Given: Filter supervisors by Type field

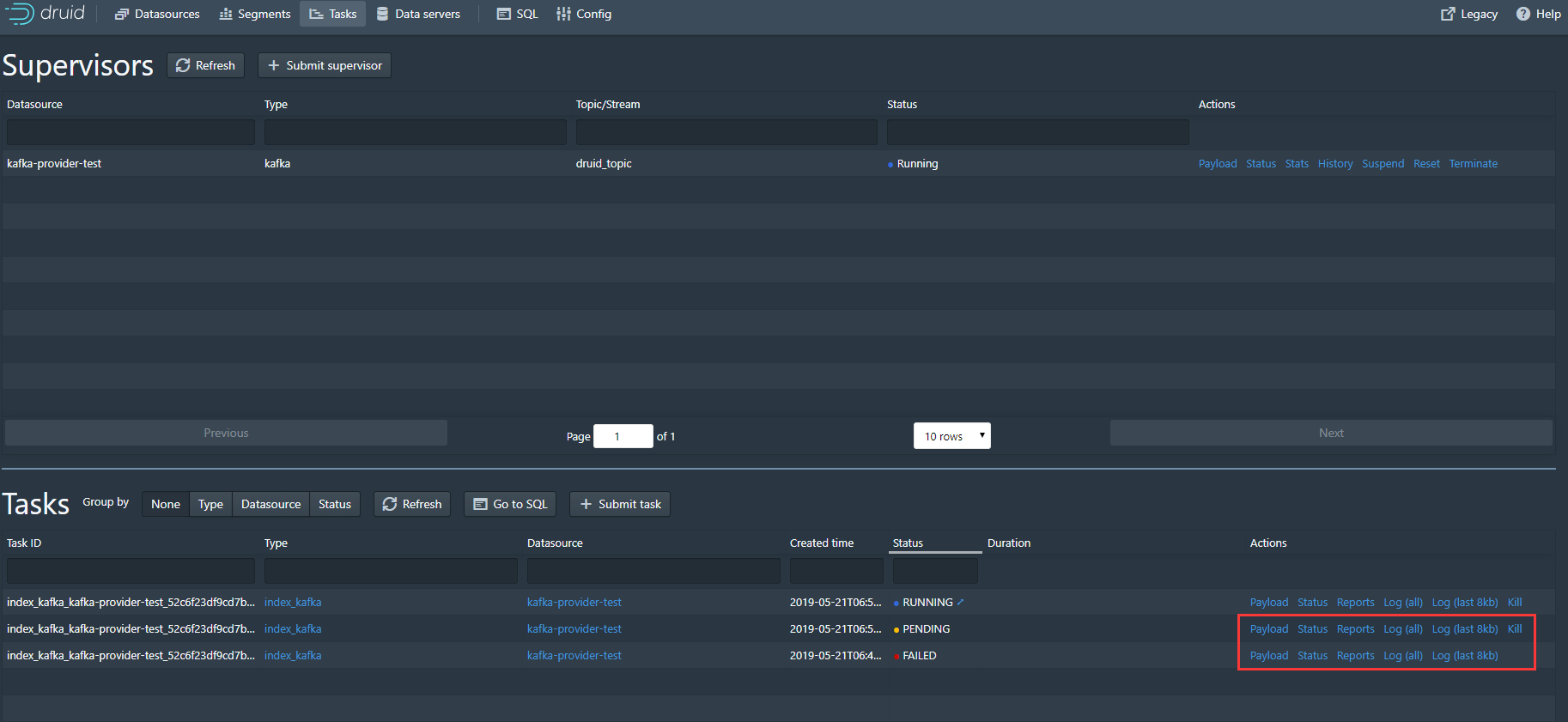Looking at the screenshot, I should (x=415, y=132).
